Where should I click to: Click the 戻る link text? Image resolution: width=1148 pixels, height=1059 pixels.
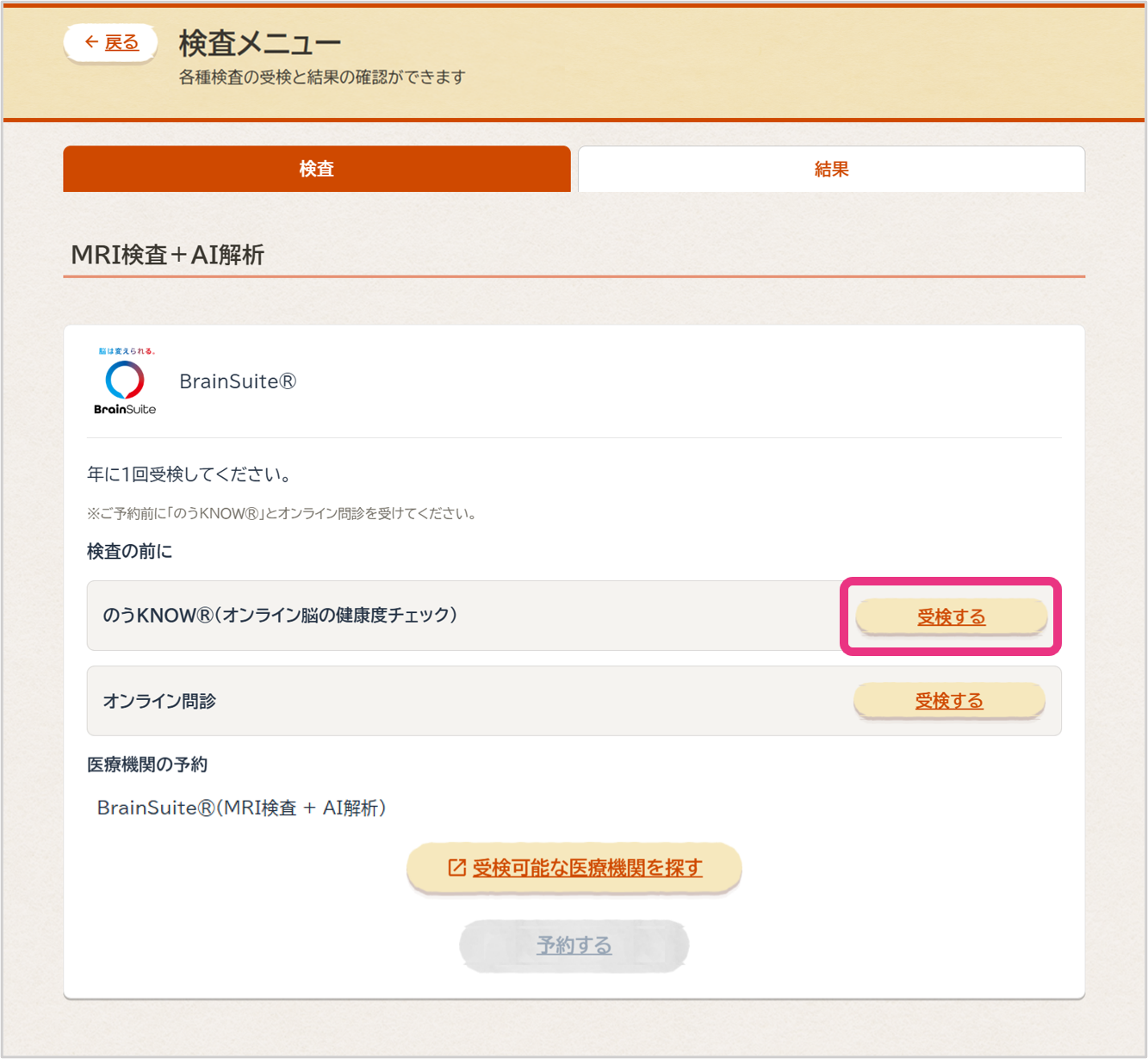(x=121, y=42)
